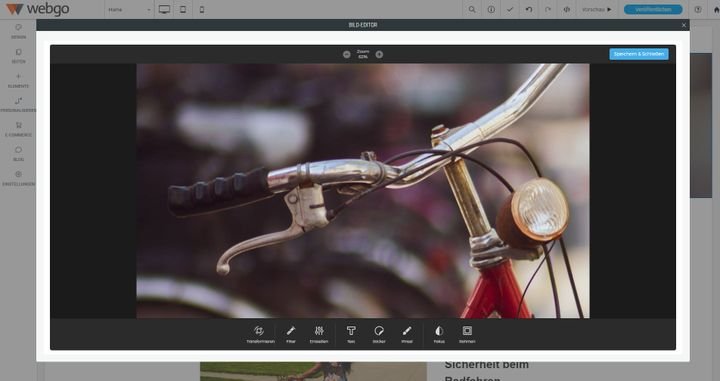This screenshot has width=720, height=381.
Task: Open the Einstellen adjustments tool
Action: (x=319, y=335)
